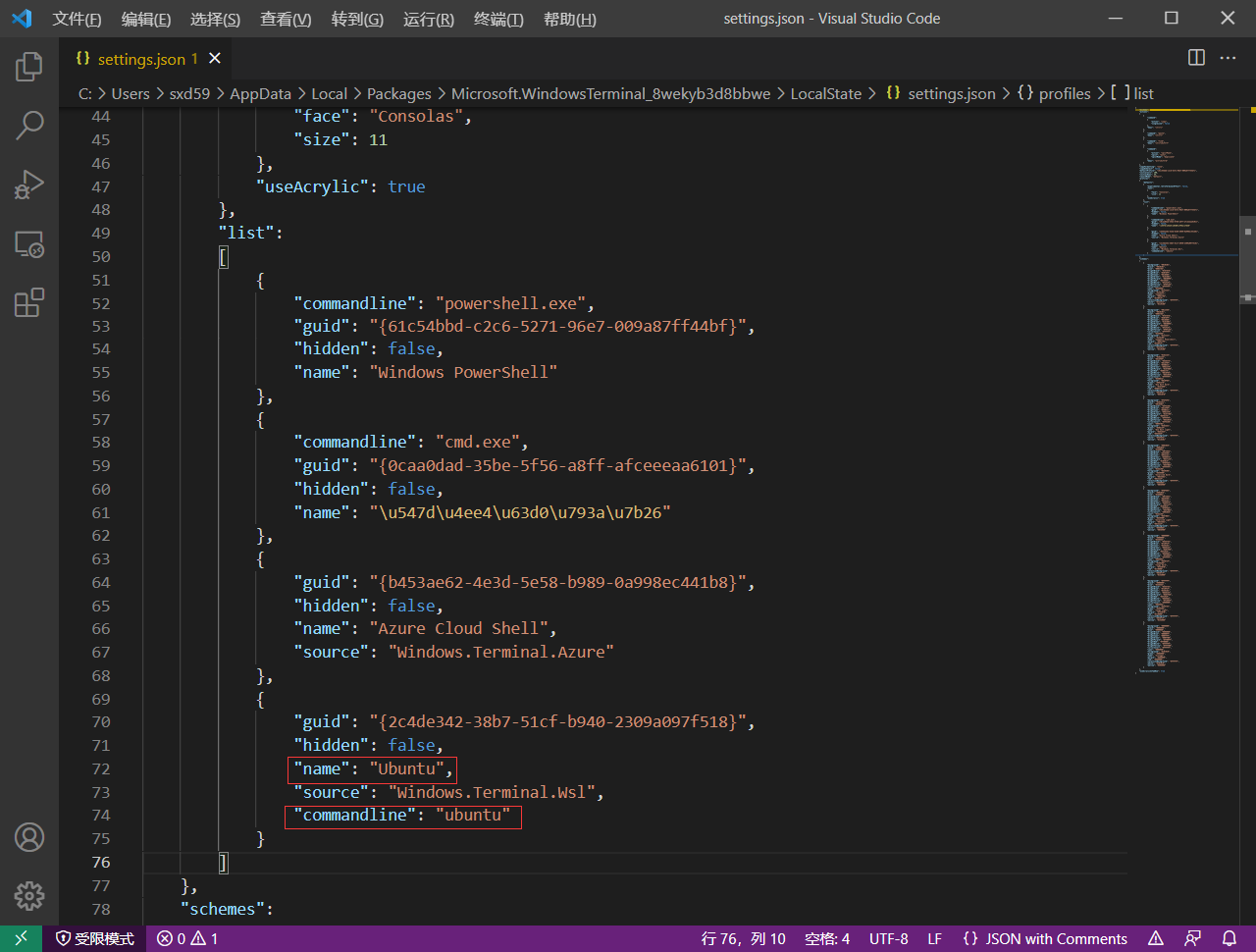Open the editor More Actions menu
This screenshot has height=952, width=1256.
[1229, 58]
